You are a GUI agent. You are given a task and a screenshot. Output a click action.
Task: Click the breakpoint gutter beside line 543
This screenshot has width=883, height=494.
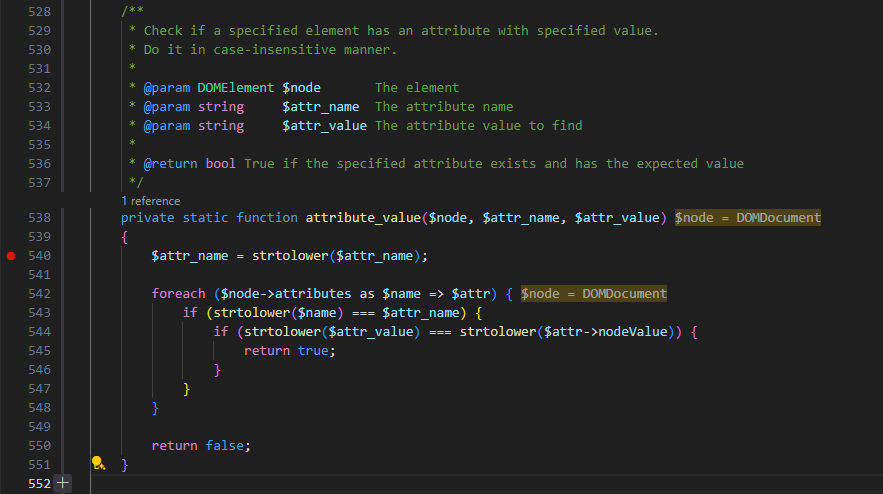click(11, 313)
